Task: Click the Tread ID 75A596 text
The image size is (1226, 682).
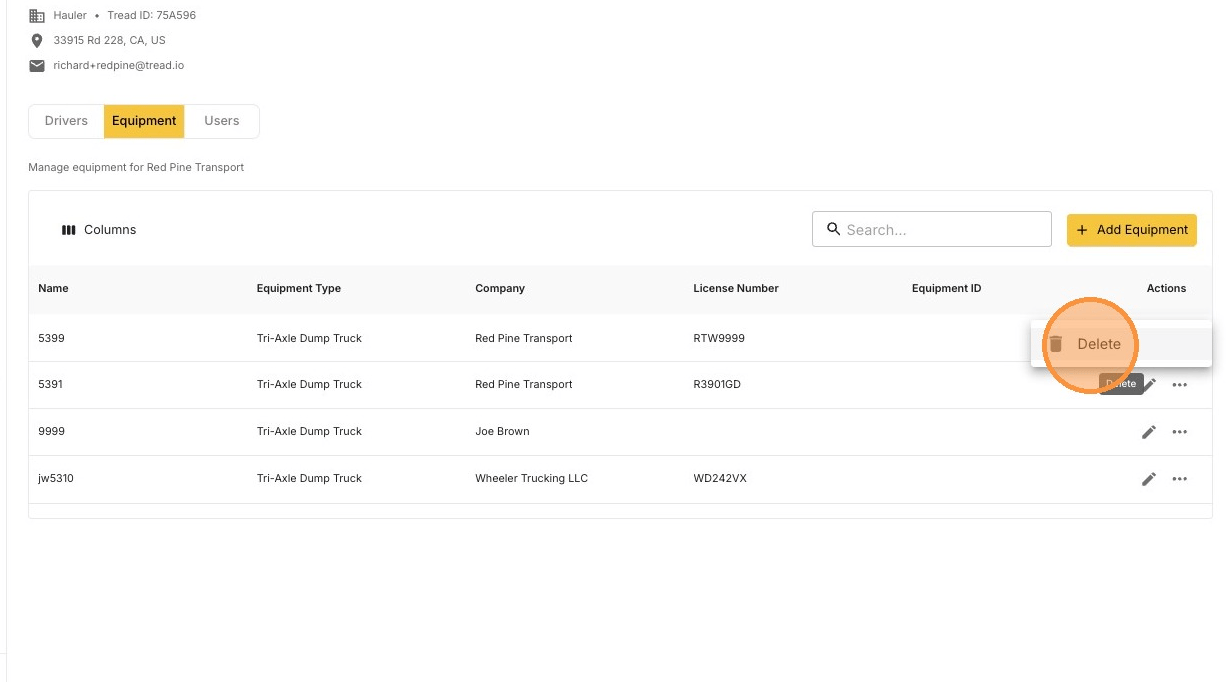Action: (152, 15)
